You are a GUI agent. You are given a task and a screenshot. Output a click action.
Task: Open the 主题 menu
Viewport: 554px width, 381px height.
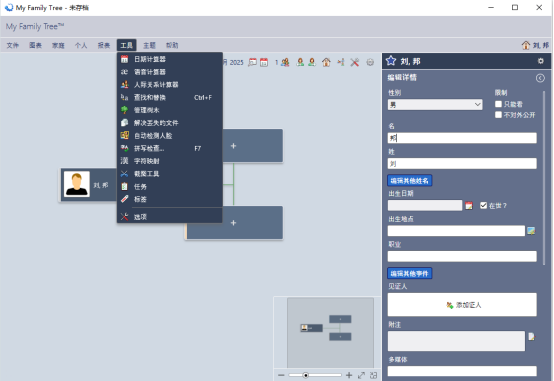(149, 45)
